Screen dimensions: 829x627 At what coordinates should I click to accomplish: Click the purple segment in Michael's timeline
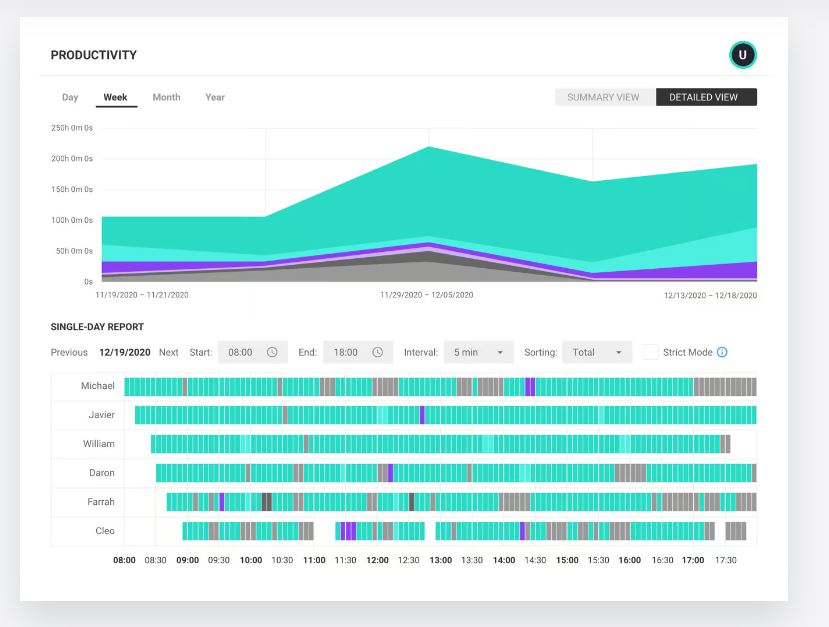coord(530,387)
